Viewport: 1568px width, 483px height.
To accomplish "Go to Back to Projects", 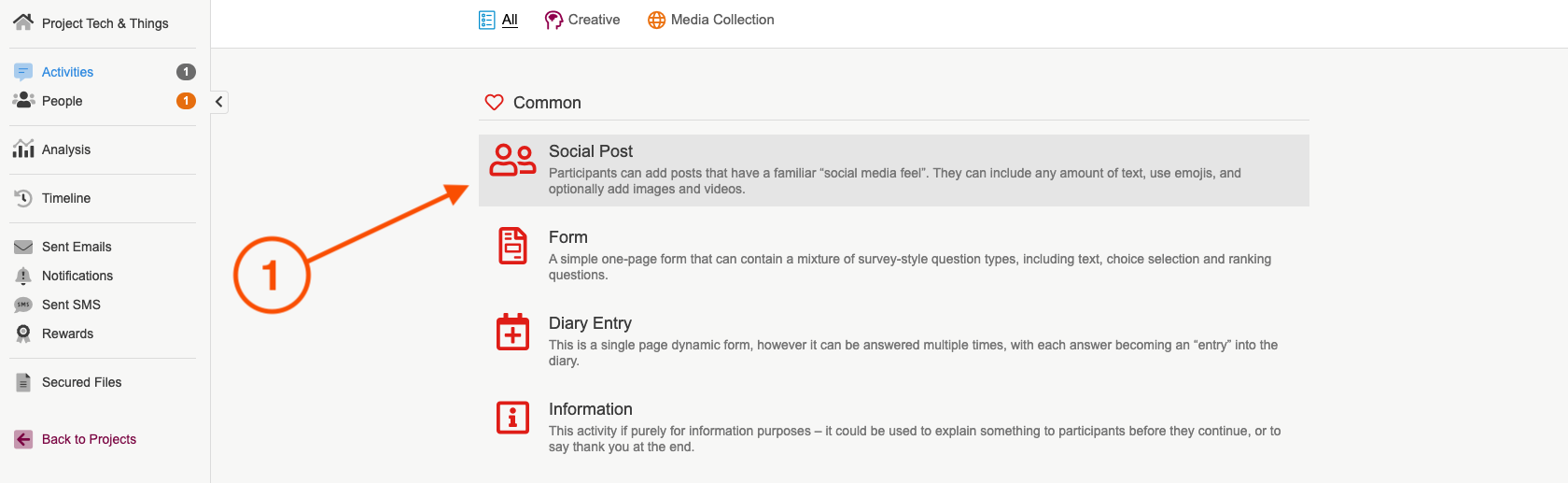I will coord(89,439).
